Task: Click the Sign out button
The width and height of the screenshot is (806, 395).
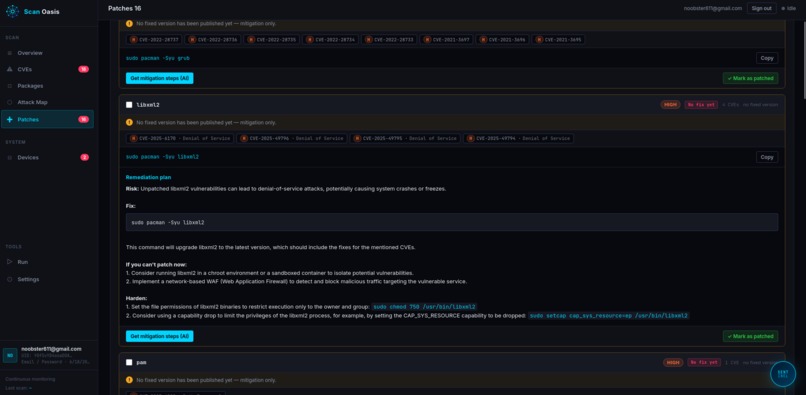Action: coord(761,8)
